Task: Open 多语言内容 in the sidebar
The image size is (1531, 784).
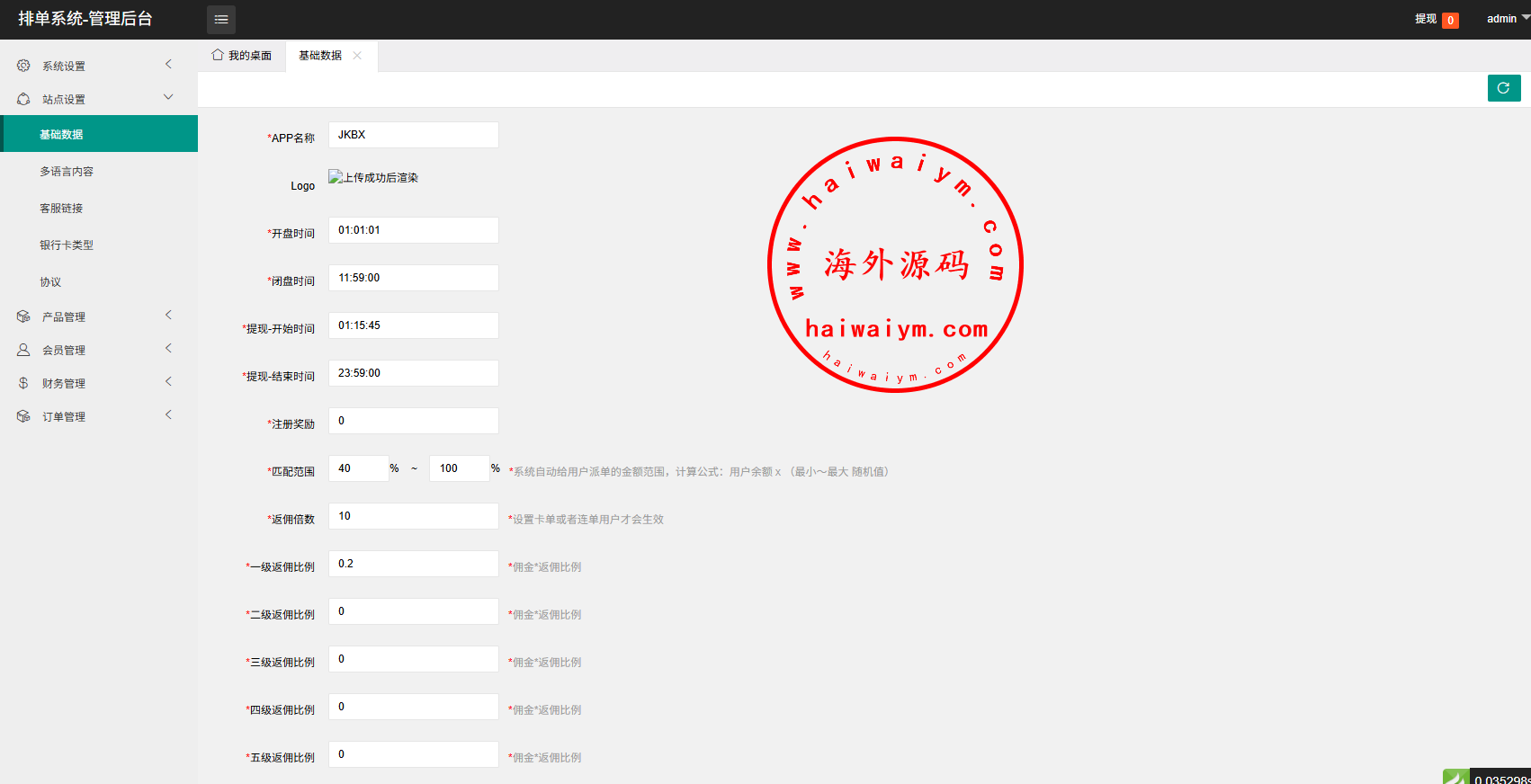Action: [x=67, y=172]
